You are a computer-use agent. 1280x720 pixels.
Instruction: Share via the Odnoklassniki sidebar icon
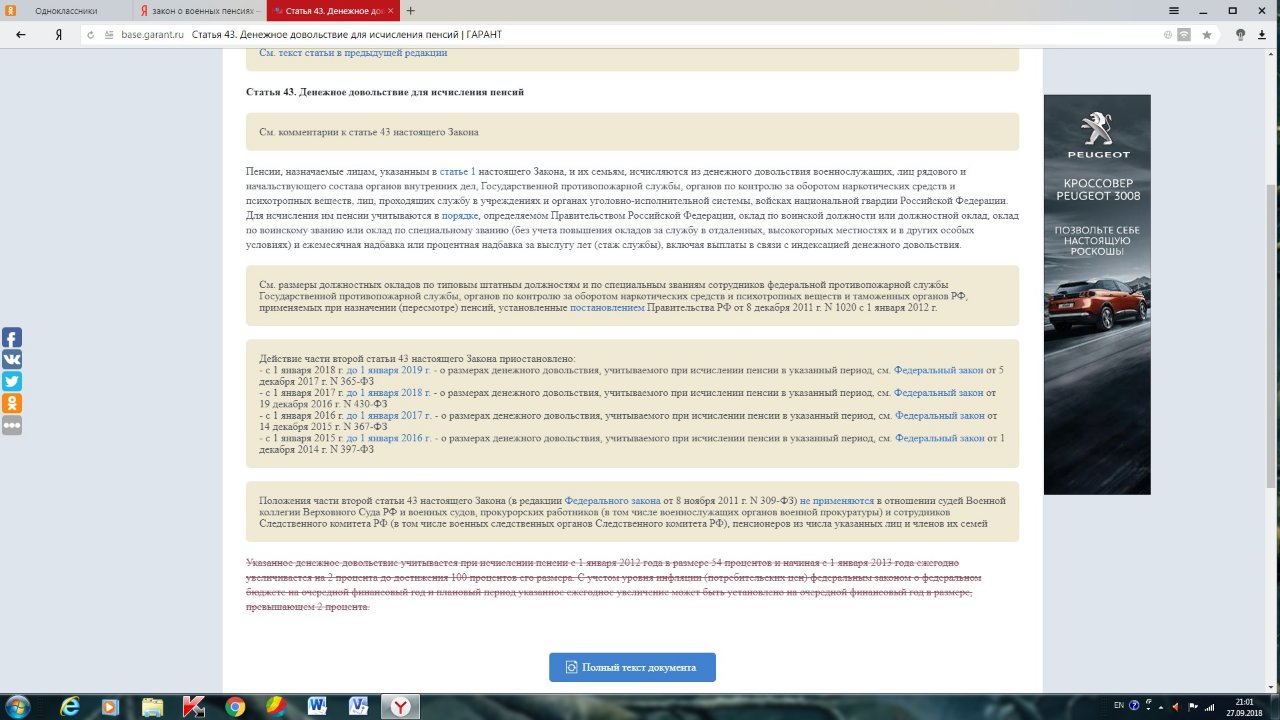12,404
